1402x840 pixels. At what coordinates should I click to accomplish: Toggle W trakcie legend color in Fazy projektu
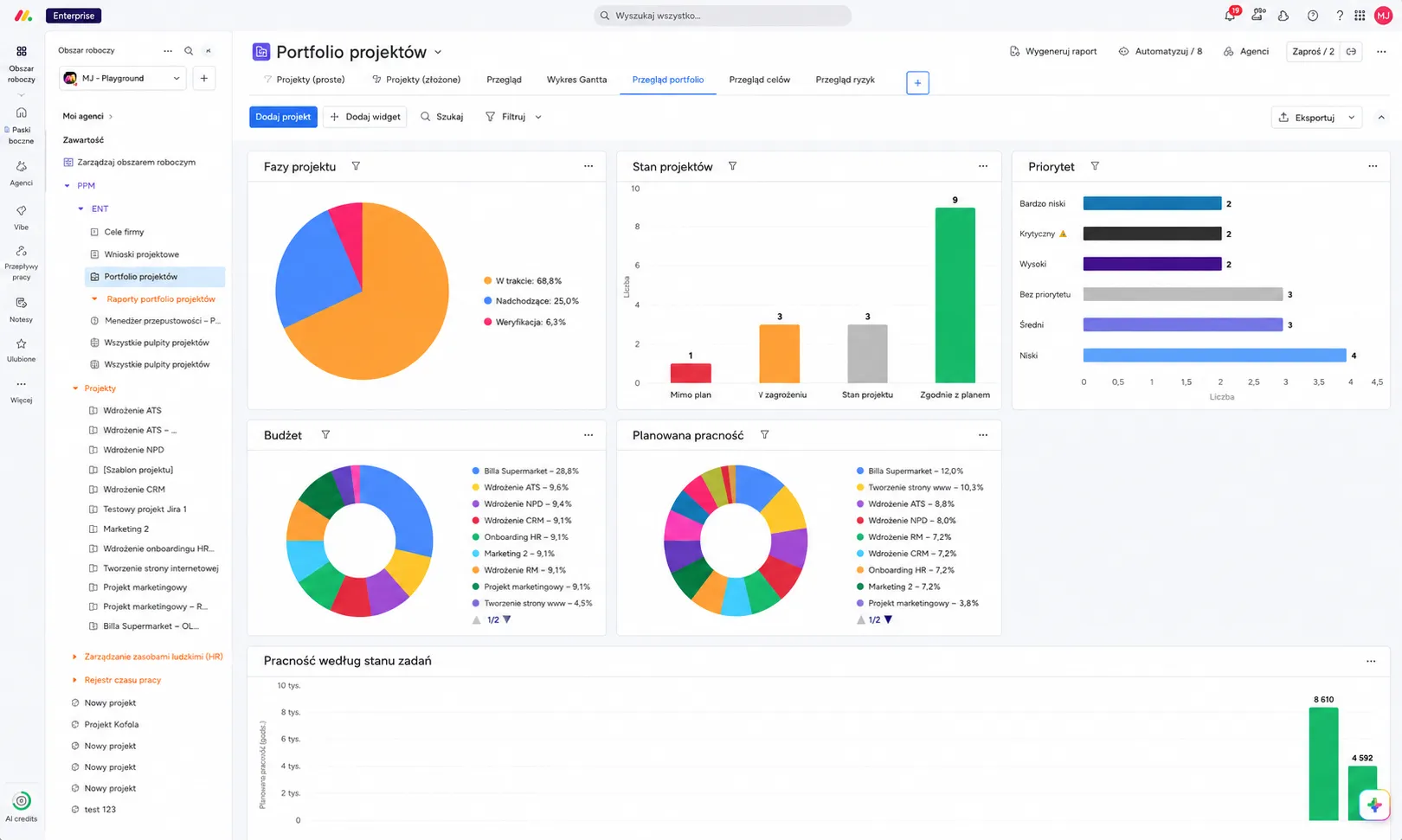coord(488,281)
